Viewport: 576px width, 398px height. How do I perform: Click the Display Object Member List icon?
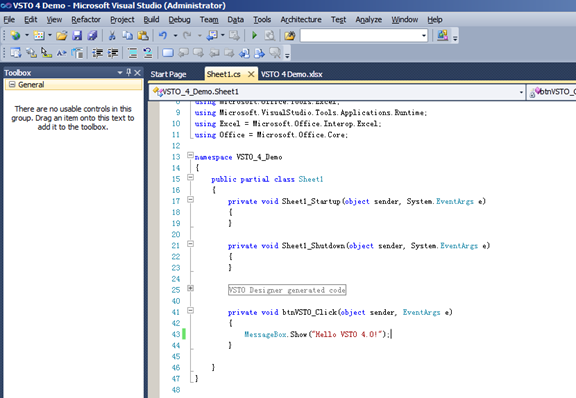coord(15,53)
